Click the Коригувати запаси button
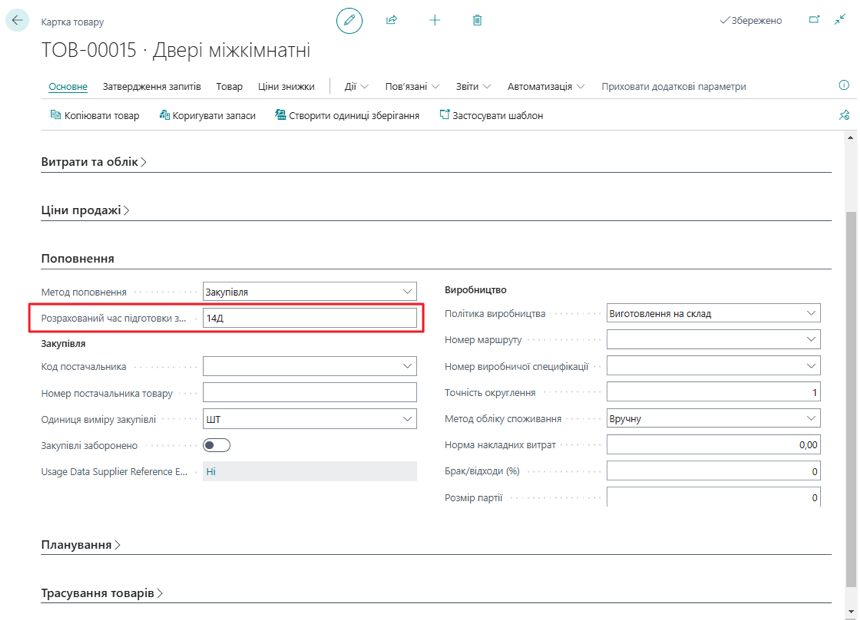This screenshot has width=860, height=620. click(x=207, y=116)
